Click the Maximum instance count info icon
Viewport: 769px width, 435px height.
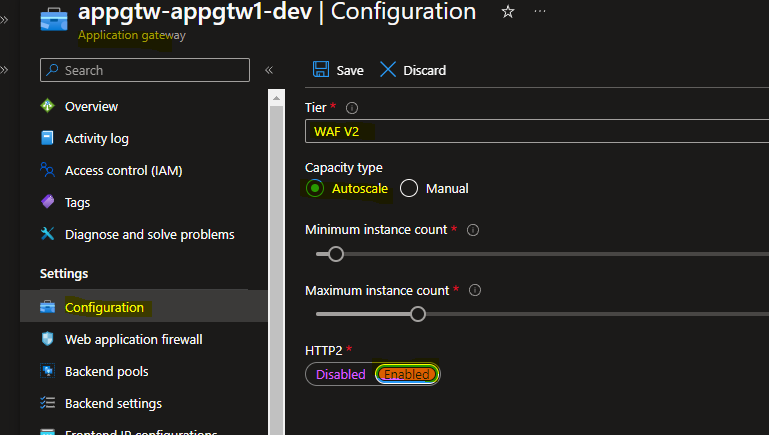tap(475, 290)
